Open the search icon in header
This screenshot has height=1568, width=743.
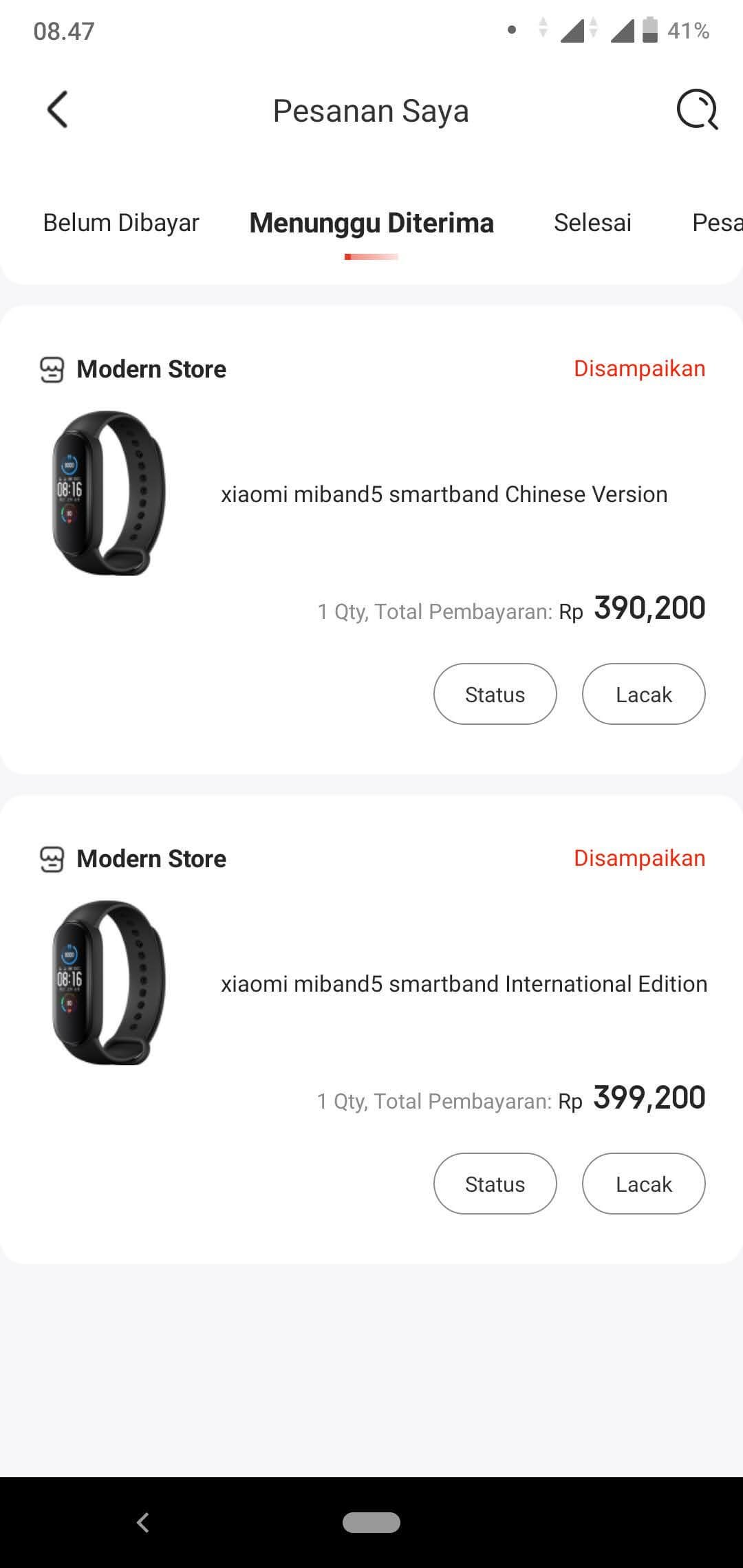697,110
